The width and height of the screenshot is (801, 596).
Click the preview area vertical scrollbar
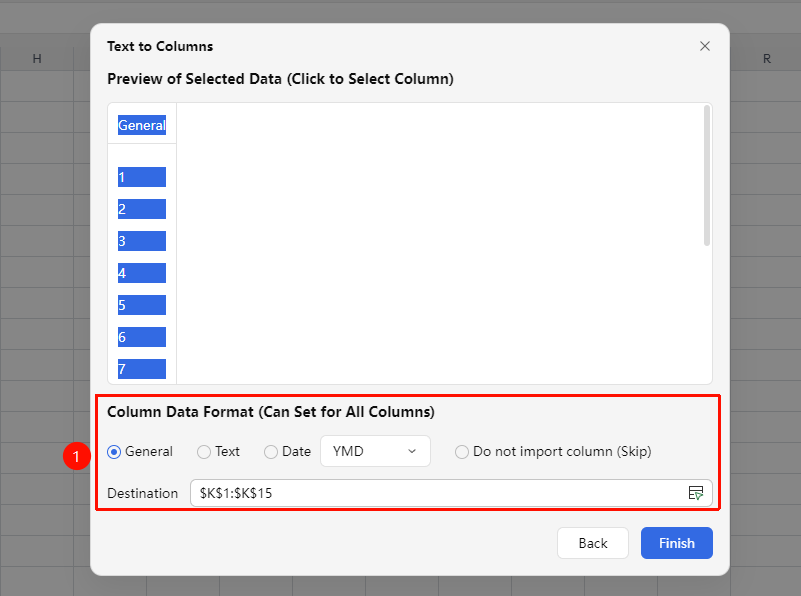coord(707,176)
